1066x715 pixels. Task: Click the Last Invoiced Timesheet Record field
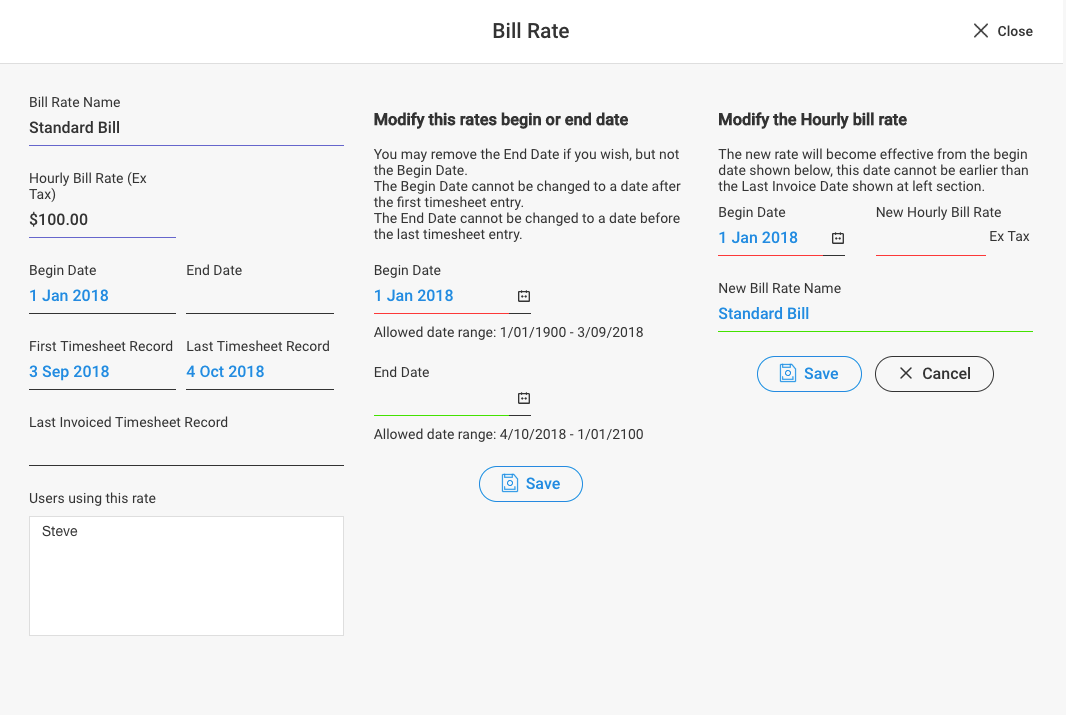[186, 449]
